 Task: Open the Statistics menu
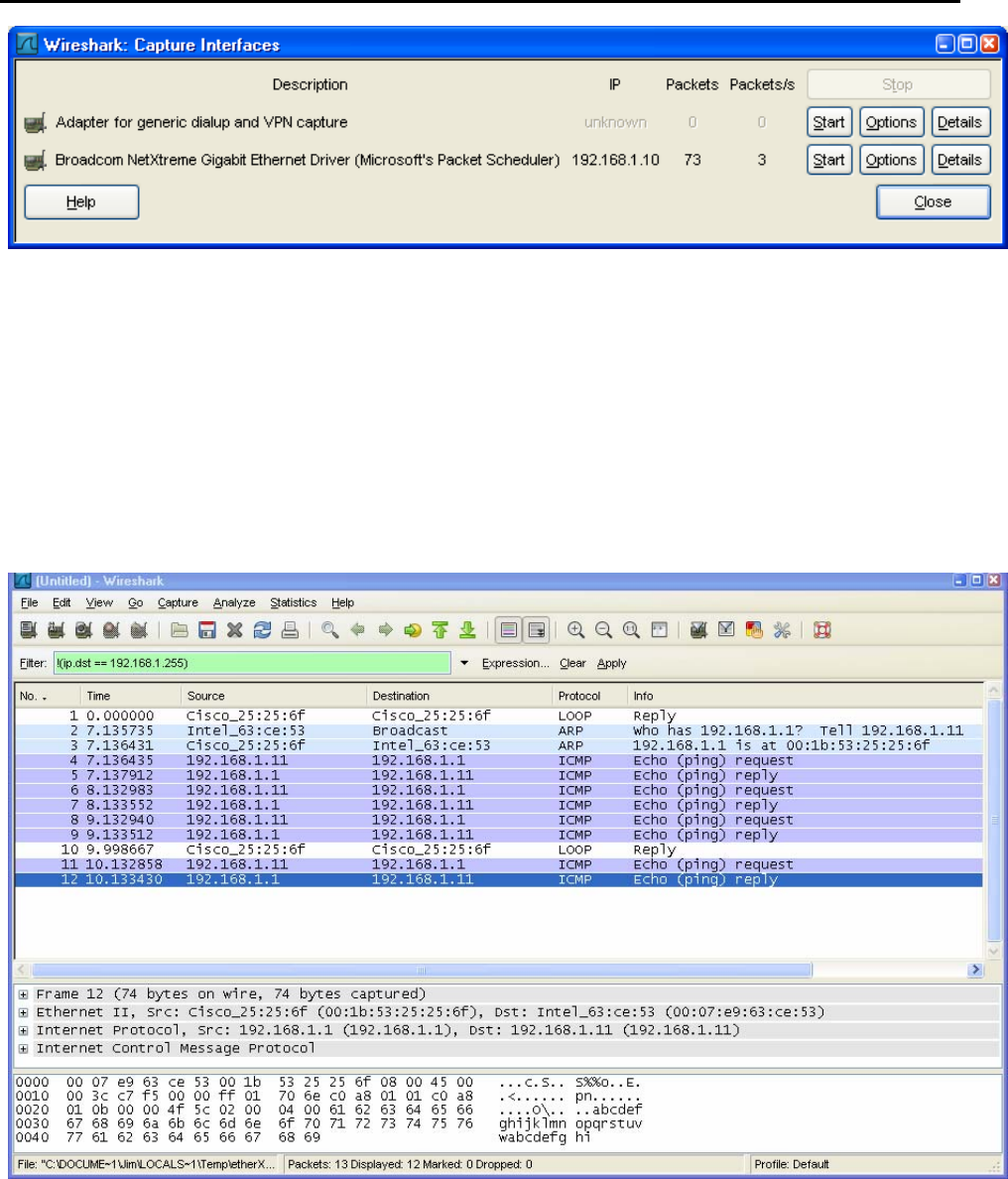tap(293, 602)
